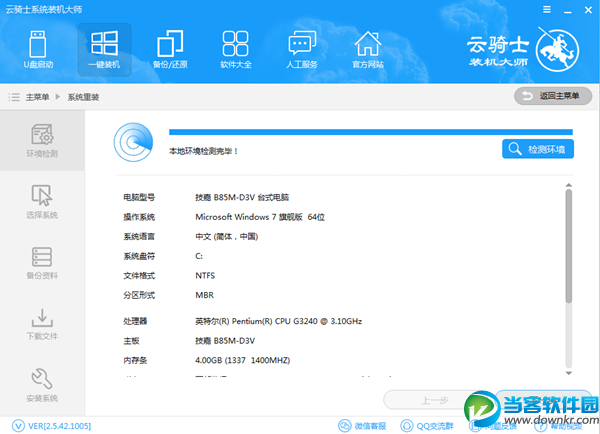Click the radar scan icon
Screen dimensions: 600x434
coord(133,142)
